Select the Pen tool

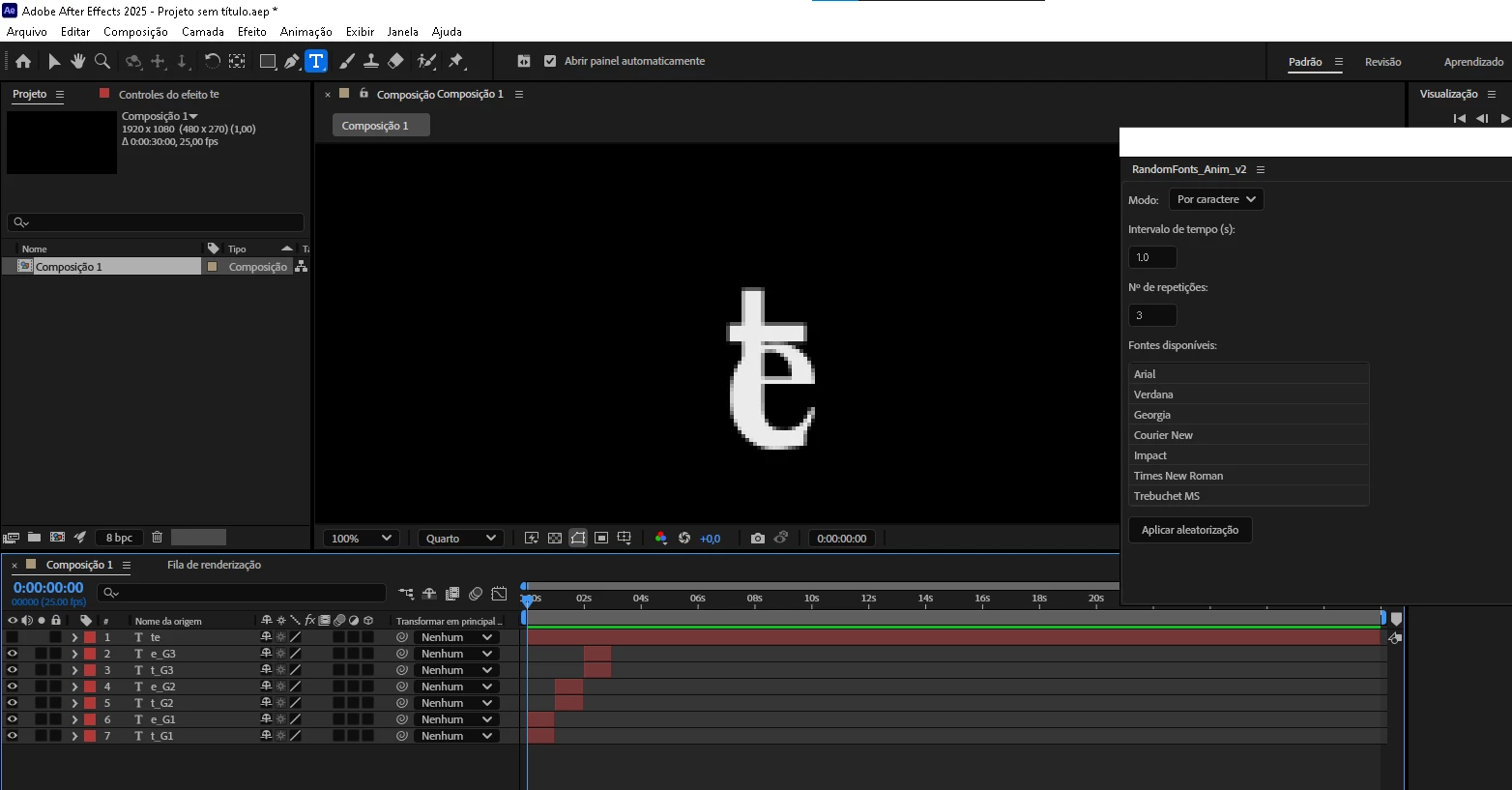click(x=292, y=61)
